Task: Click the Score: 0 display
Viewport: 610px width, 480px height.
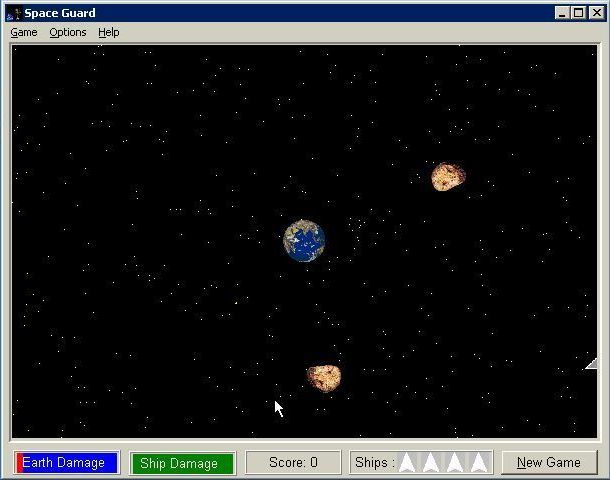Action: pos(293,462)
